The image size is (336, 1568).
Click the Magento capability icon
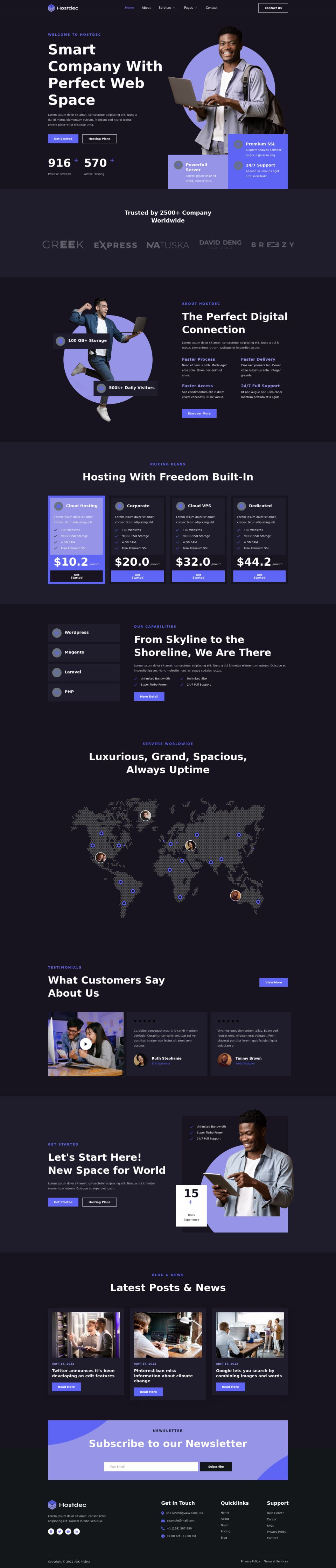pos(57,652)
